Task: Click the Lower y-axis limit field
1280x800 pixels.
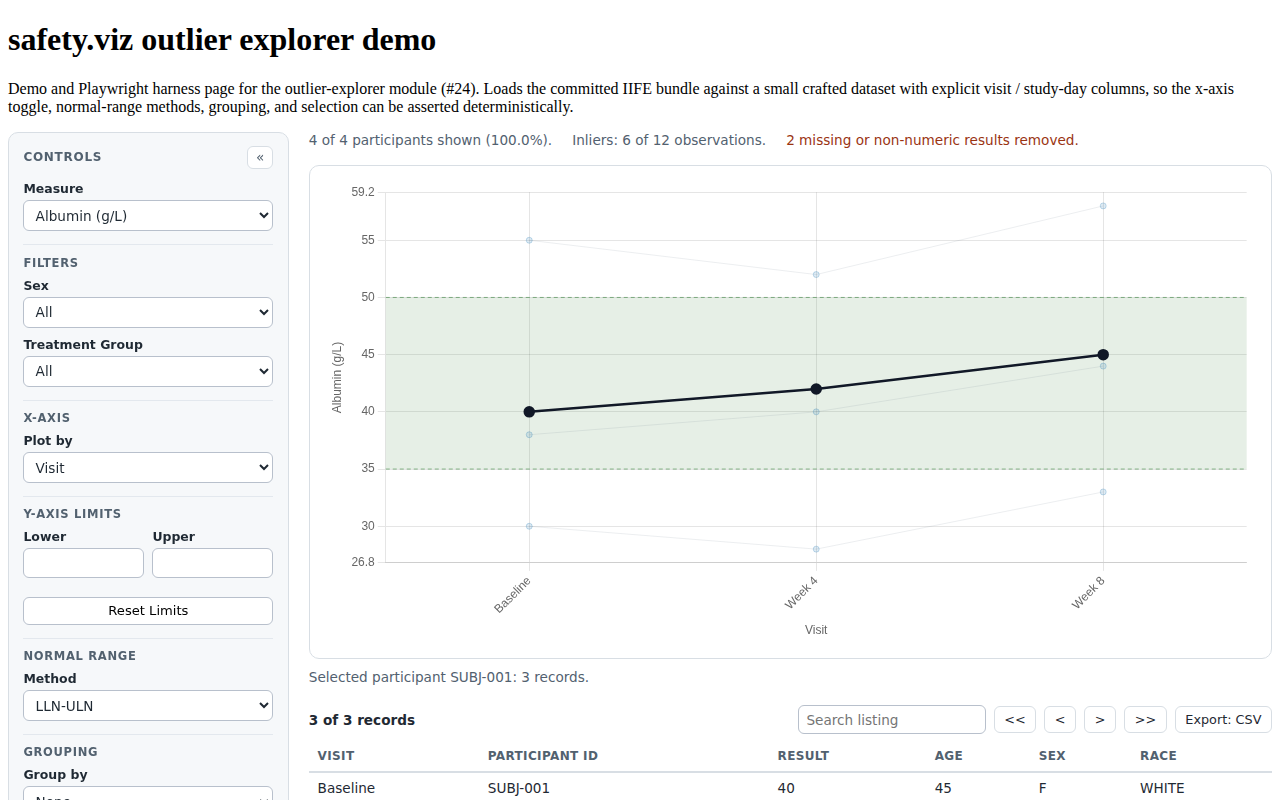Action: coord(83,563)
